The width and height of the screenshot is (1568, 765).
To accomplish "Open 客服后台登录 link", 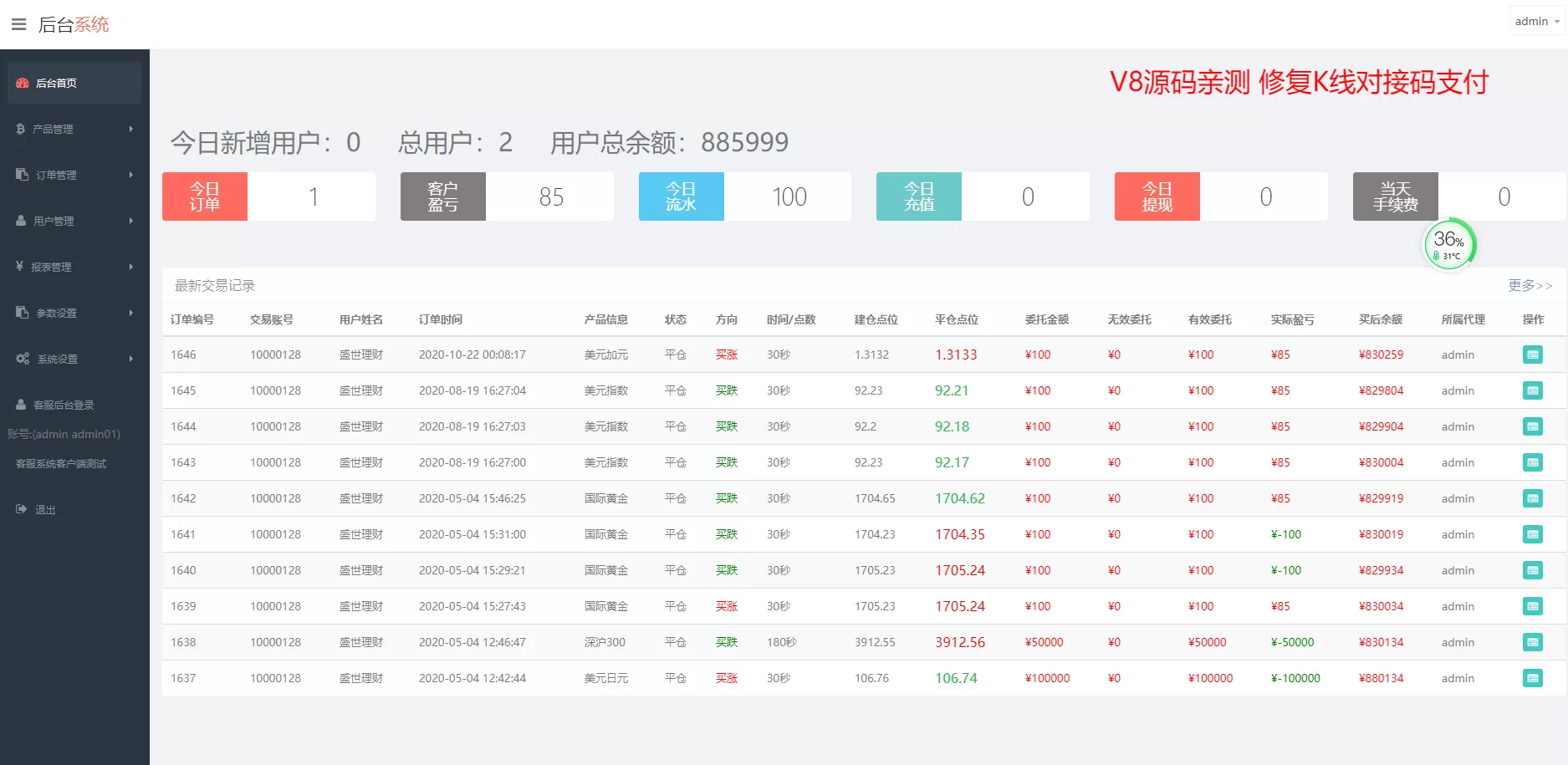I will click(64, 405).
